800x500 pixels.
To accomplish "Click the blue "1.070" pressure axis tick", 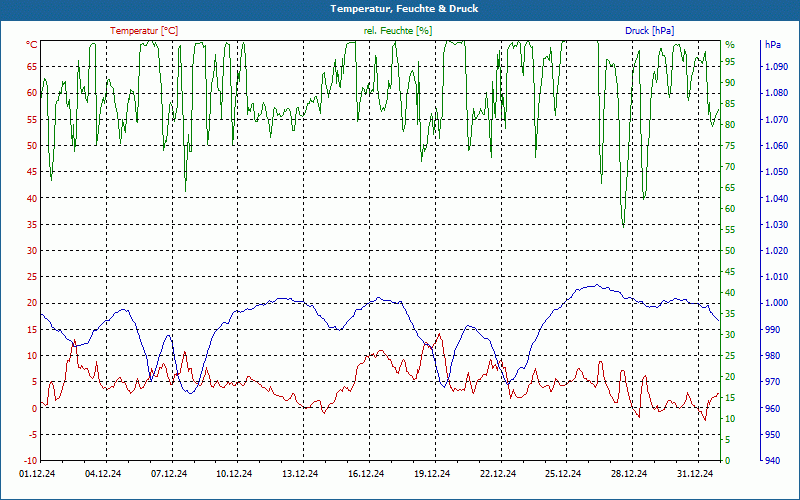I will tap(777, 119).
